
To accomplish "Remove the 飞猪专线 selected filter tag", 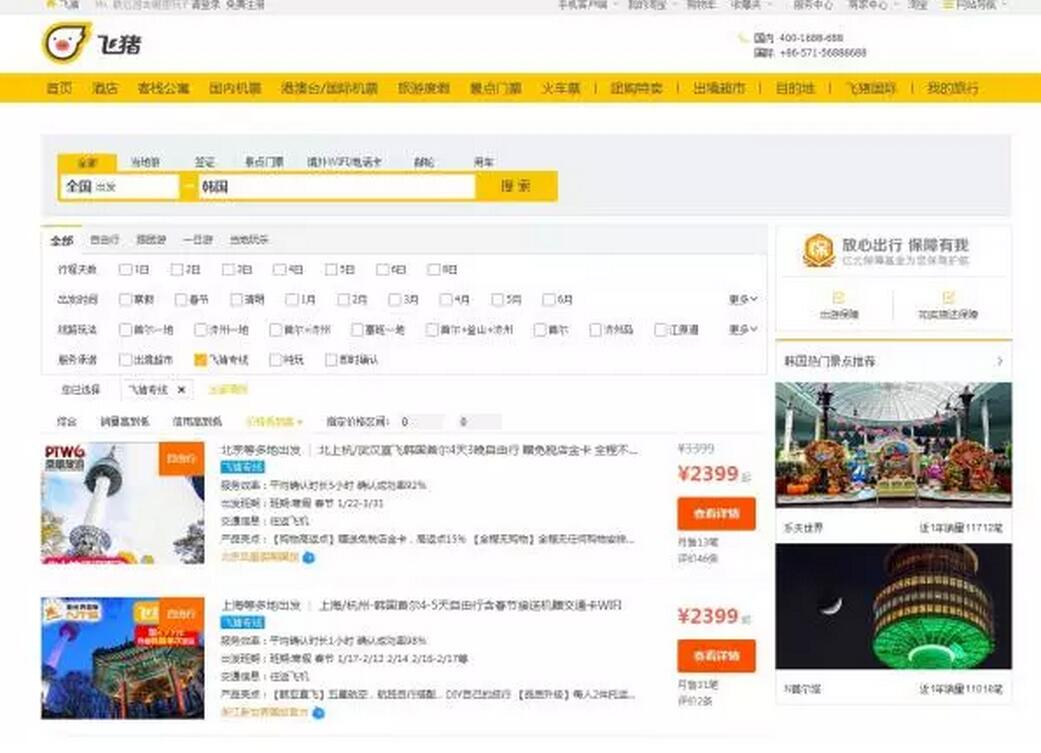I will 181,390.
